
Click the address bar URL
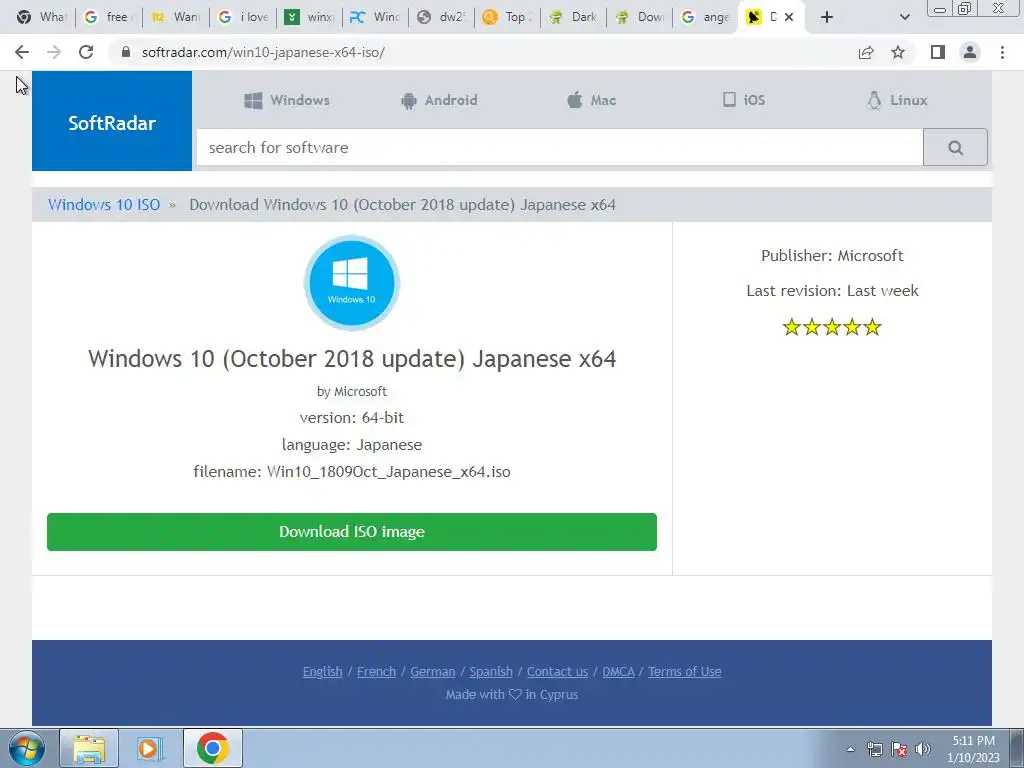coord(263,52)
